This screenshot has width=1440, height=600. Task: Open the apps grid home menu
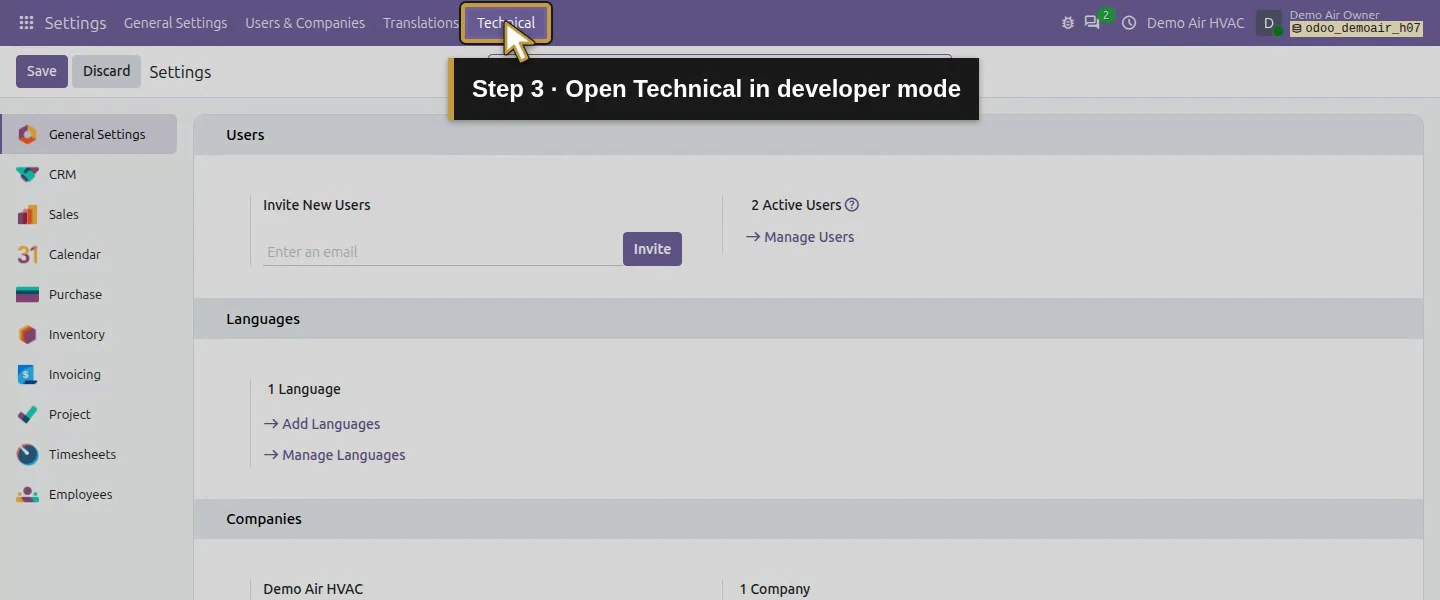26,23
